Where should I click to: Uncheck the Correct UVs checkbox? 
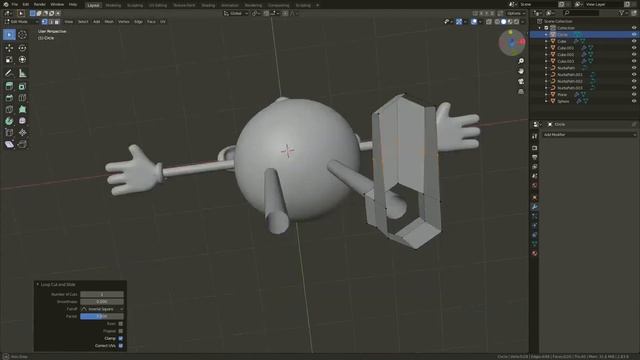pos(120,346)
